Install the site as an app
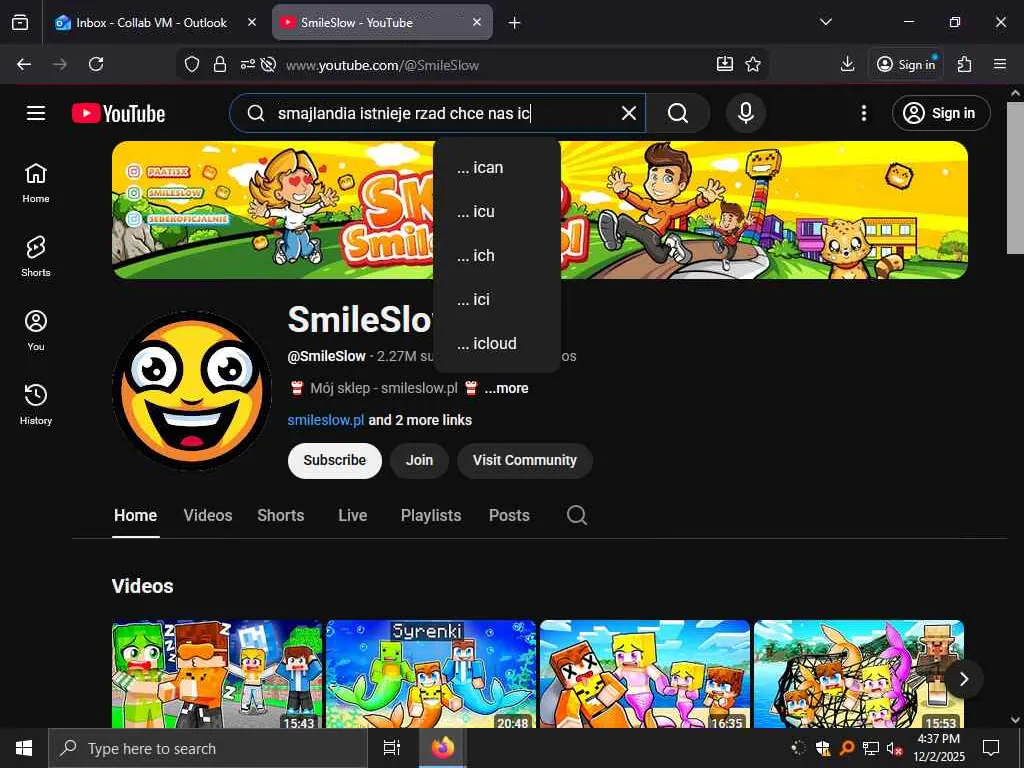The height and width of the screenshot is (768, 1024). tap(724, 64)
